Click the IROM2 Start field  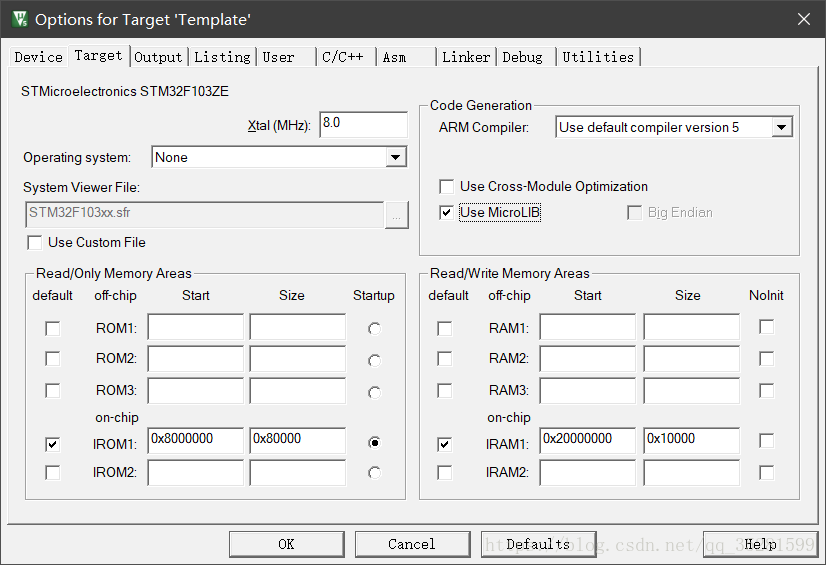pos(195,473)
